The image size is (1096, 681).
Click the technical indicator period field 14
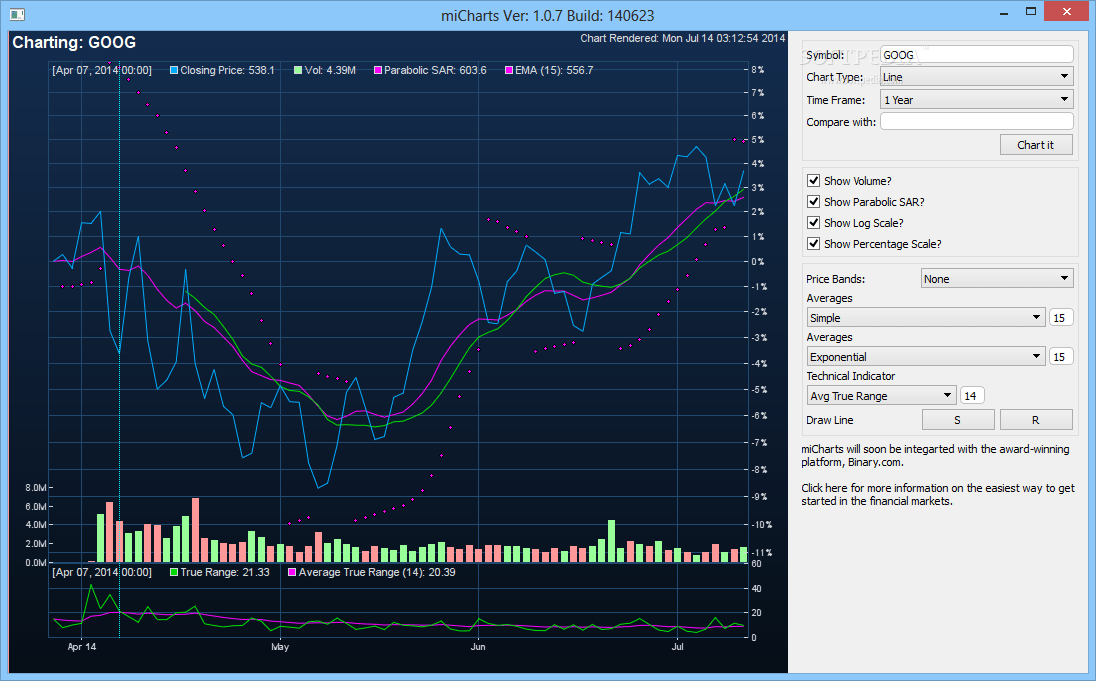click(x=972, y=396)
